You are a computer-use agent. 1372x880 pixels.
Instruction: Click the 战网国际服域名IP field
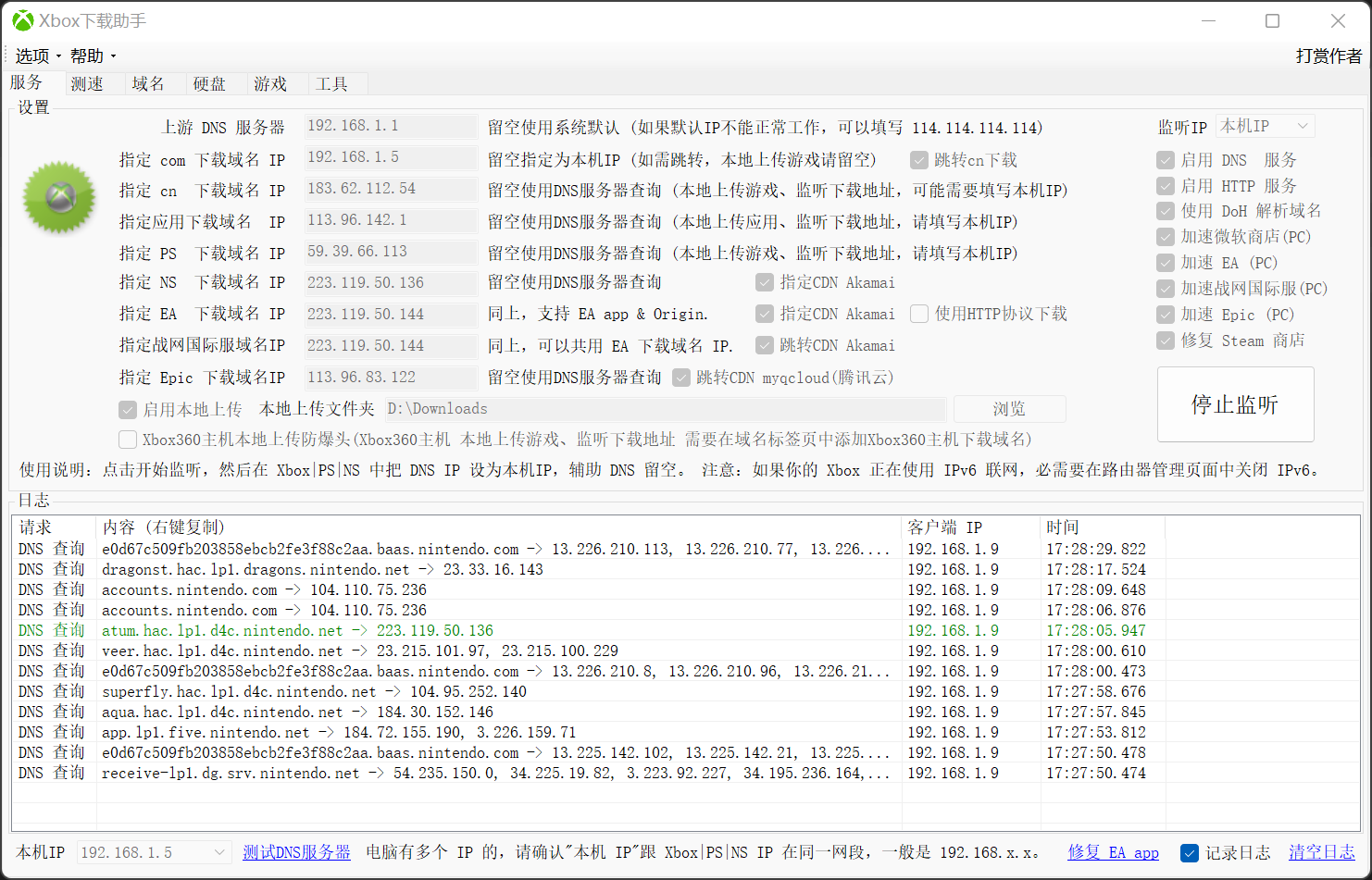point(390,345)
